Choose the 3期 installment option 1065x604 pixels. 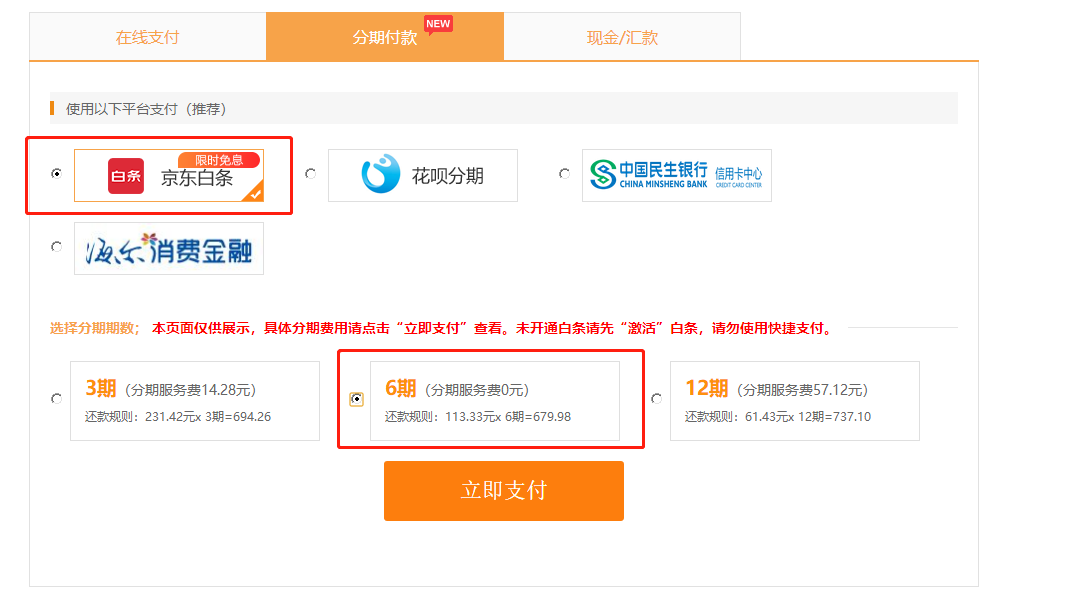tap(195, 400)
